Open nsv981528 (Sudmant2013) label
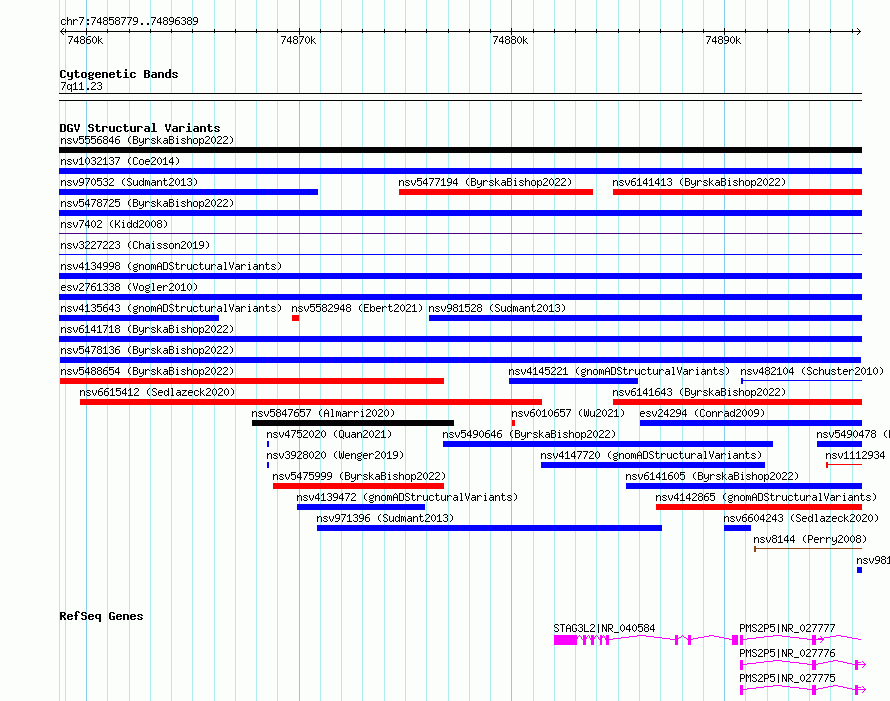Image resolution: width=890 pixels, height=701 pixels. coord(497,308)
